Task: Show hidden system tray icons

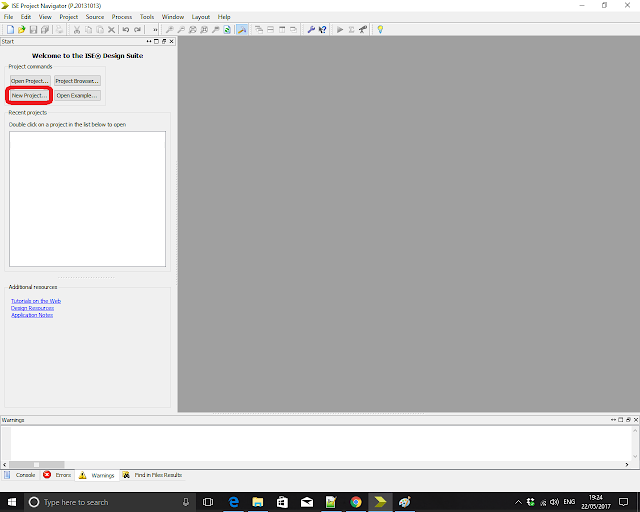Action: pos(518,502)
